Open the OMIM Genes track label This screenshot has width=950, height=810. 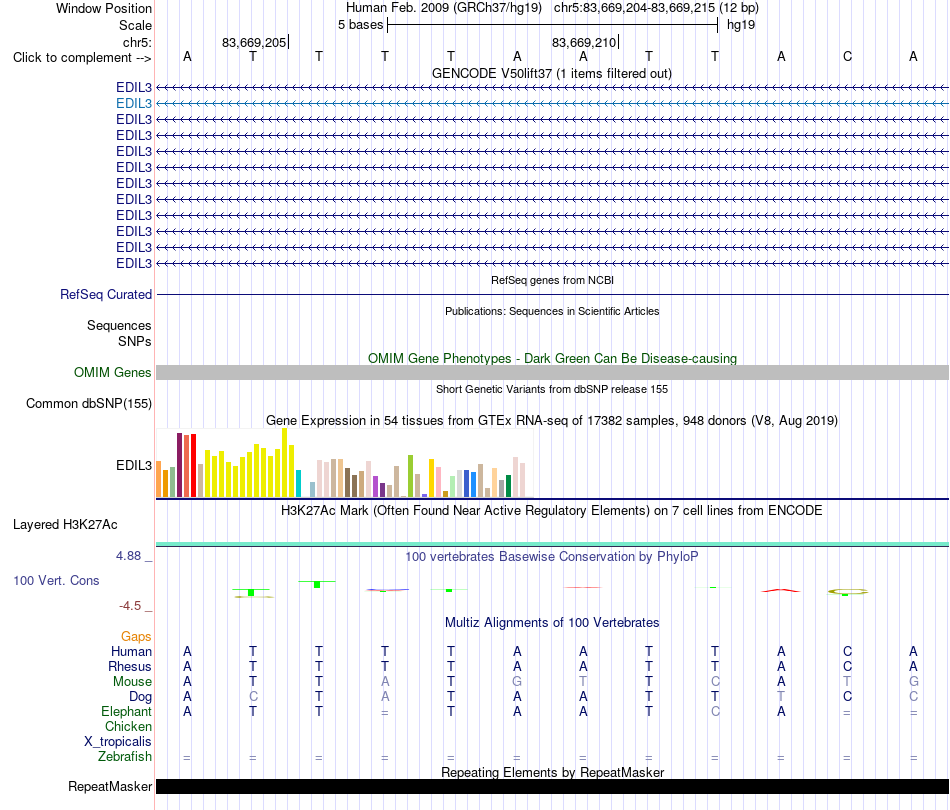[113, 373]
